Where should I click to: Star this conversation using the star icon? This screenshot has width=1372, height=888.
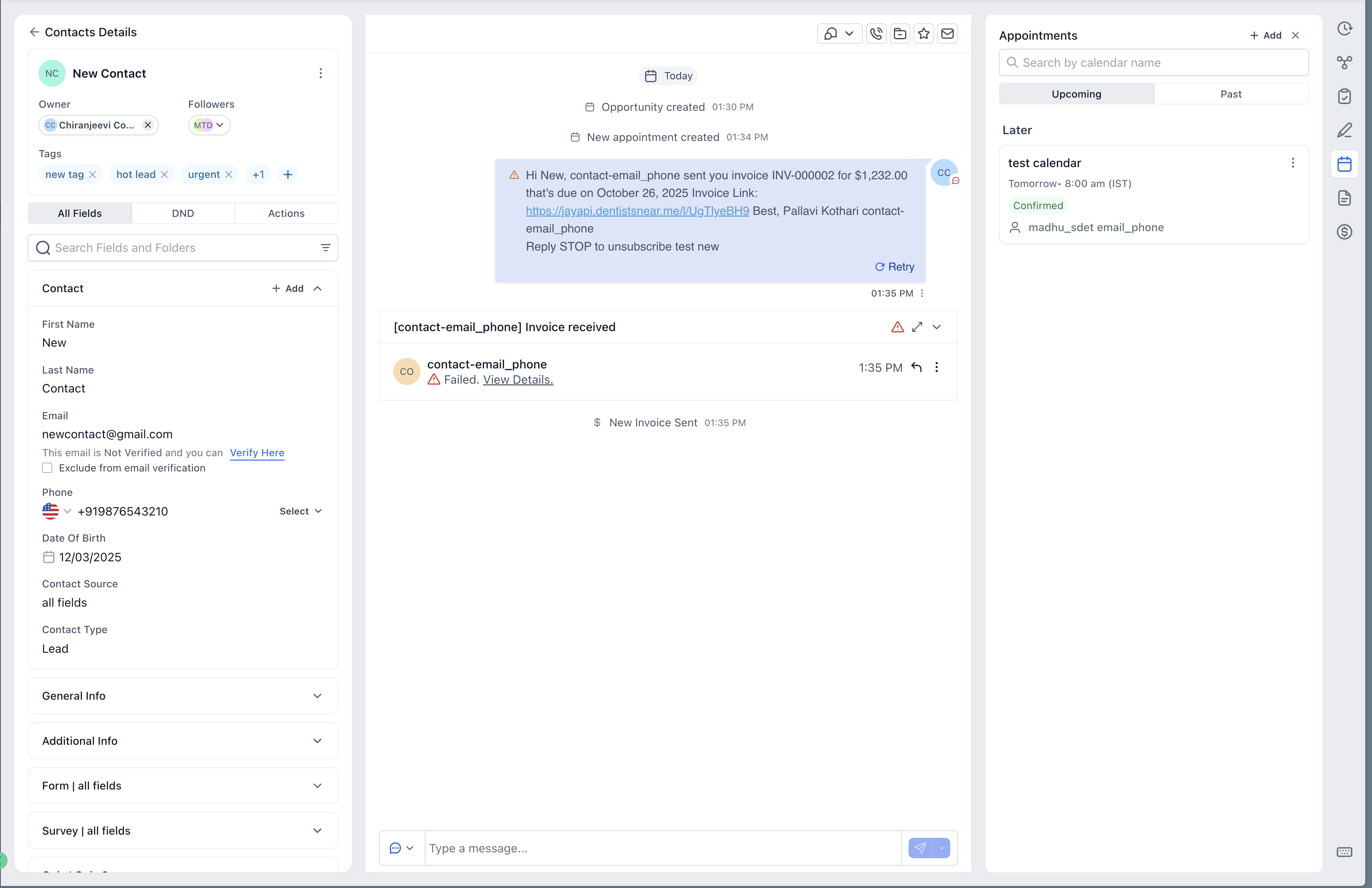pos(924,34)
